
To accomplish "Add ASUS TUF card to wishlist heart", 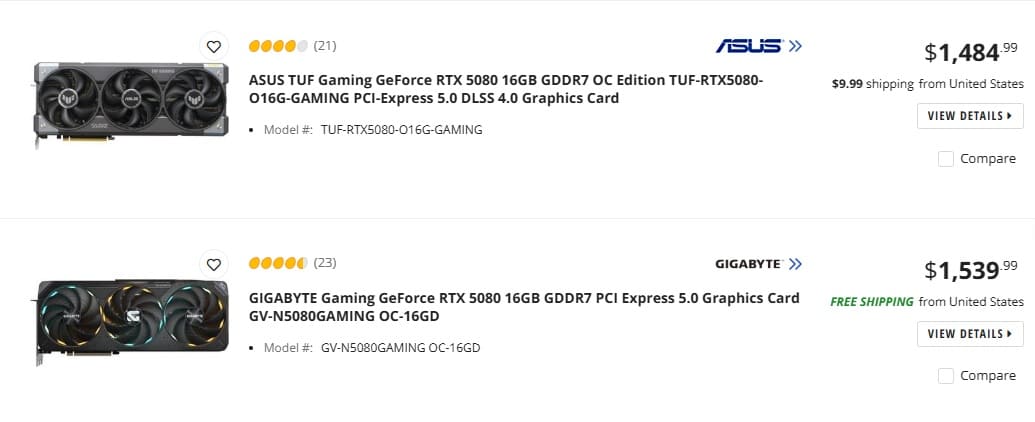I will pos(213,46).
